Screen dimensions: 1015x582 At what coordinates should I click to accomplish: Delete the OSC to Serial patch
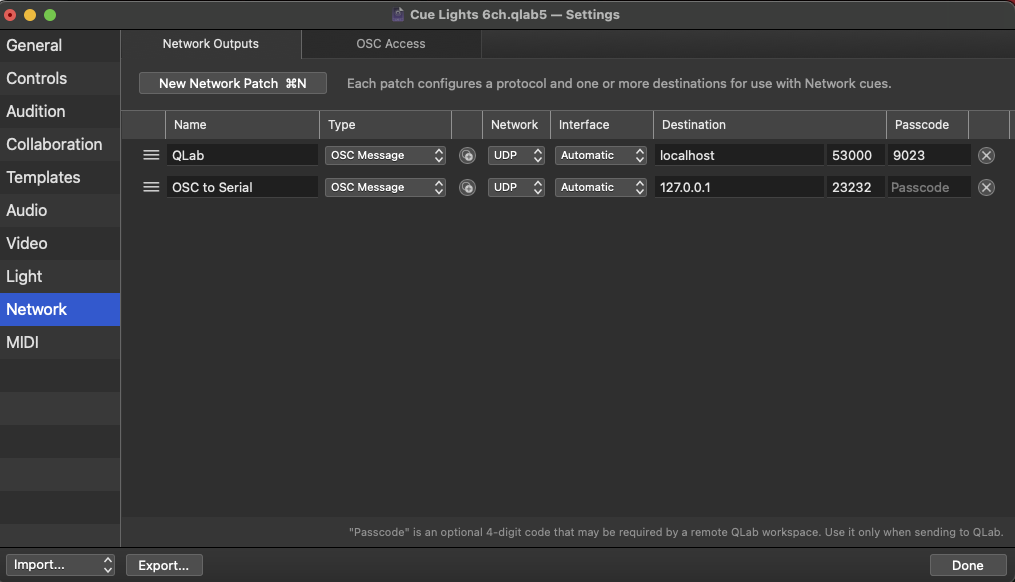[x=986, y=187]
